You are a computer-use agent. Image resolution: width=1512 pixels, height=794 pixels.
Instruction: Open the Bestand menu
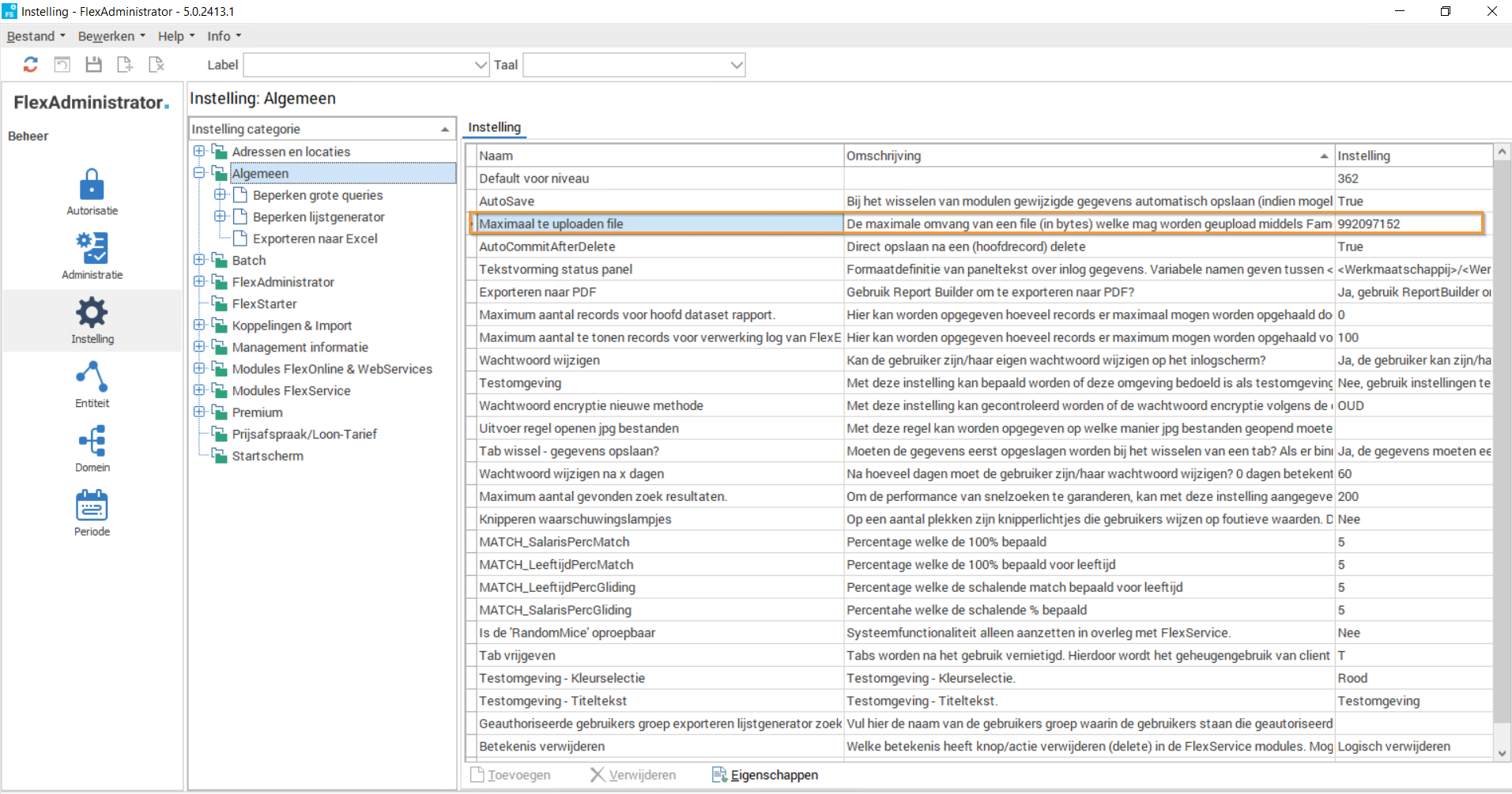[x=36, y=36]
